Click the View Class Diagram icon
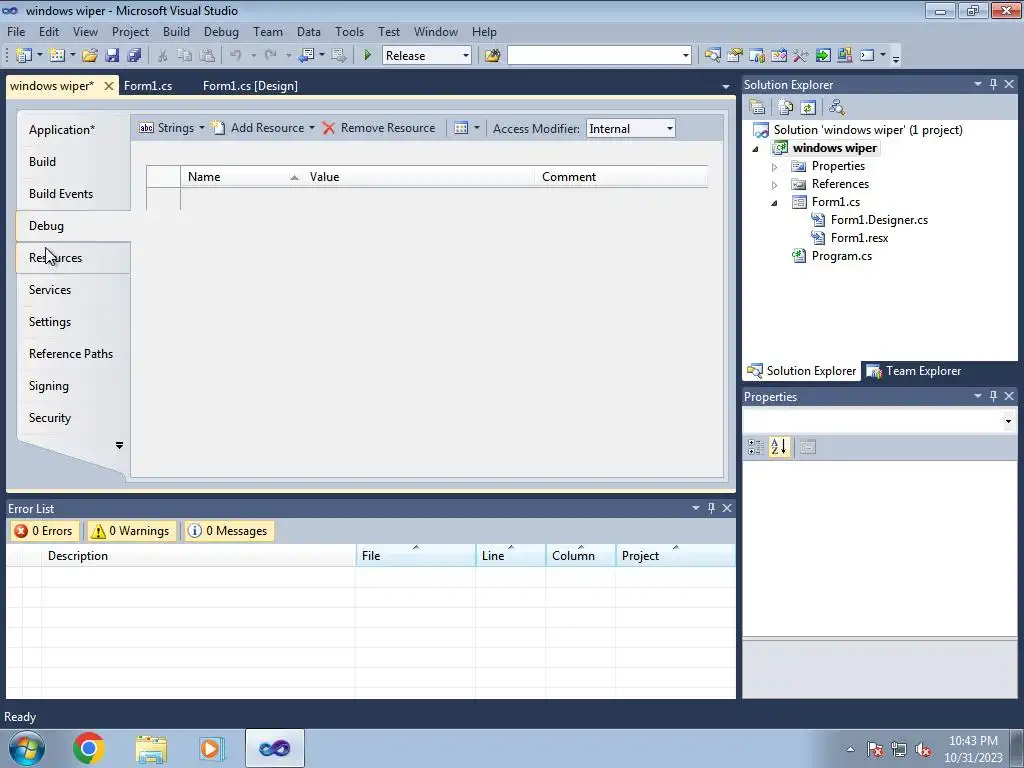This screenshot has width=1024, height=768. coord(837,107)
